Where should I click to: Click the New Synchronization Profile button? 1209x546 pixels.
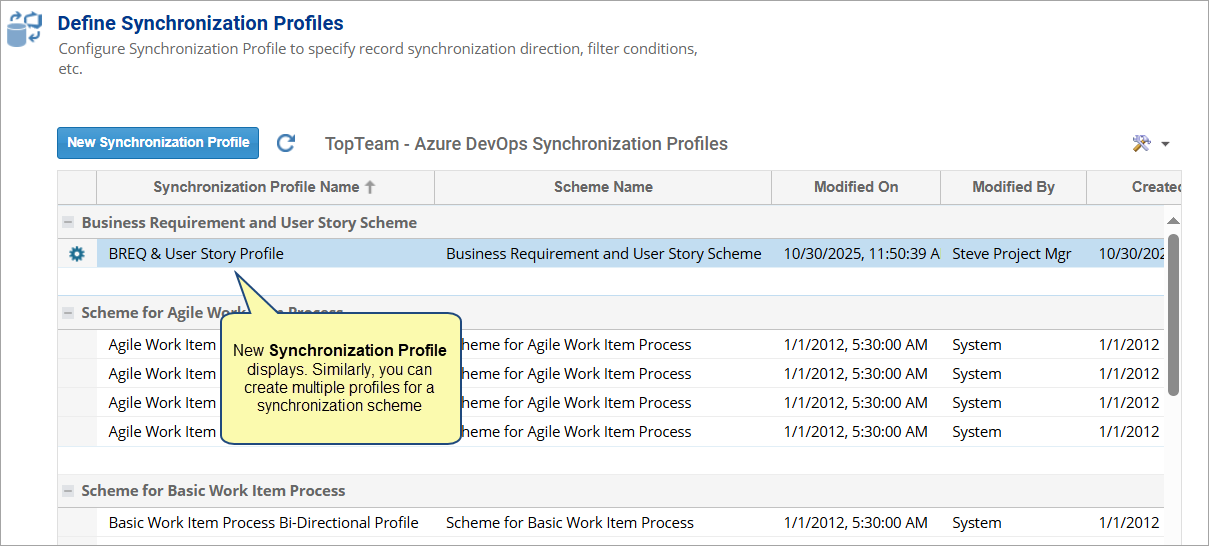pos(158,143)
